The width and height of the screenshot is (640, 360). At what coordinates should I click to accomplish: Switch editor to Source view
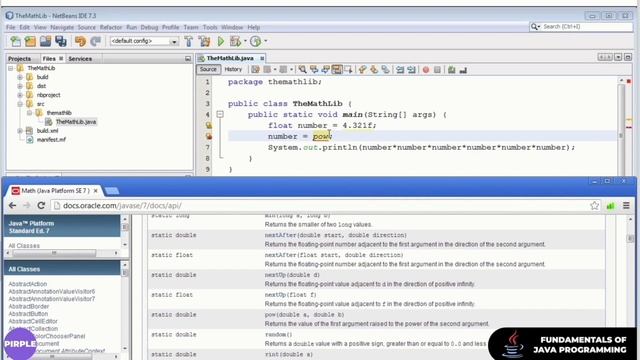(208, 69)
